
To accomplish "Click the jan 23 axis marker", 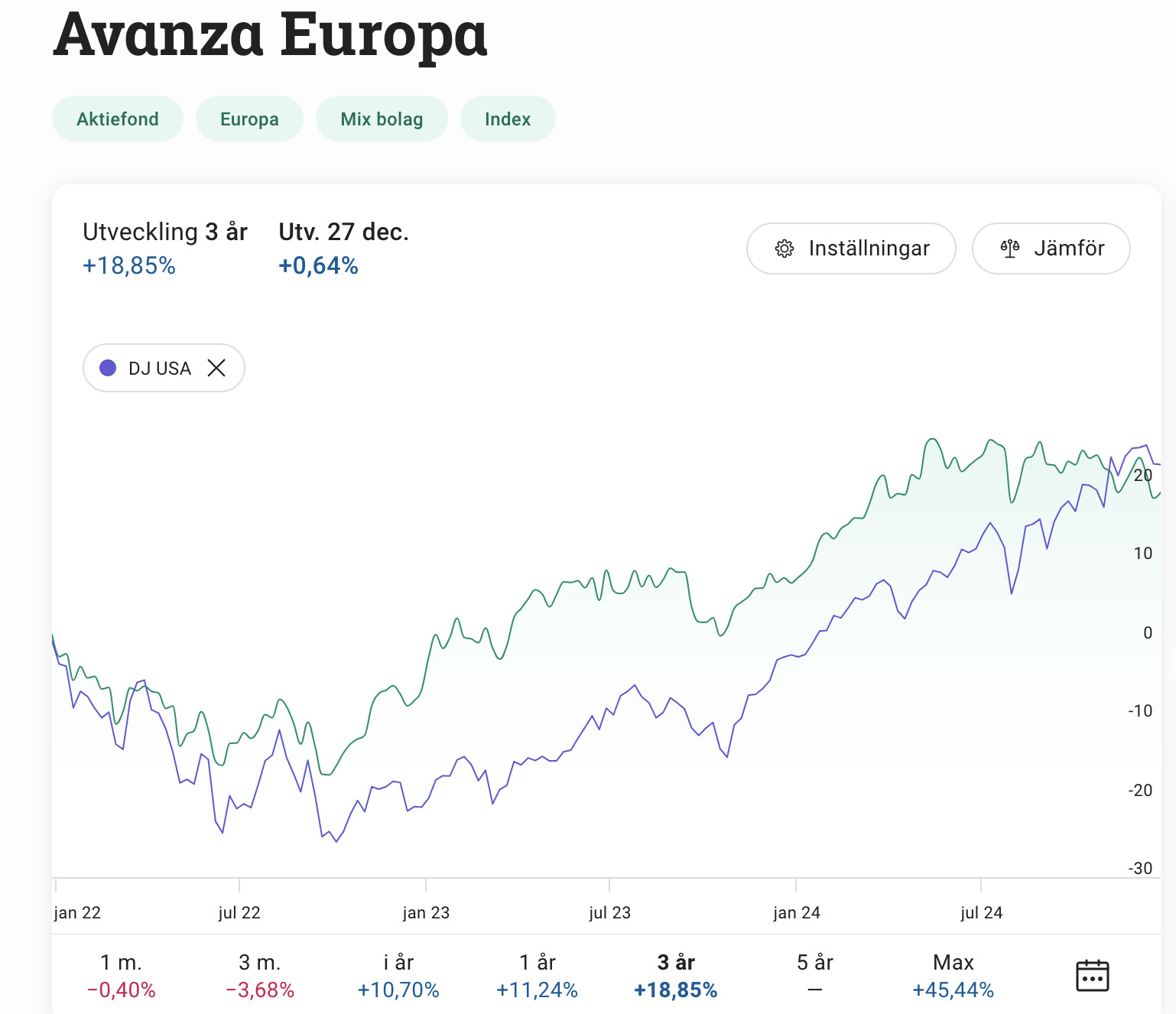I will coord(426,912).
